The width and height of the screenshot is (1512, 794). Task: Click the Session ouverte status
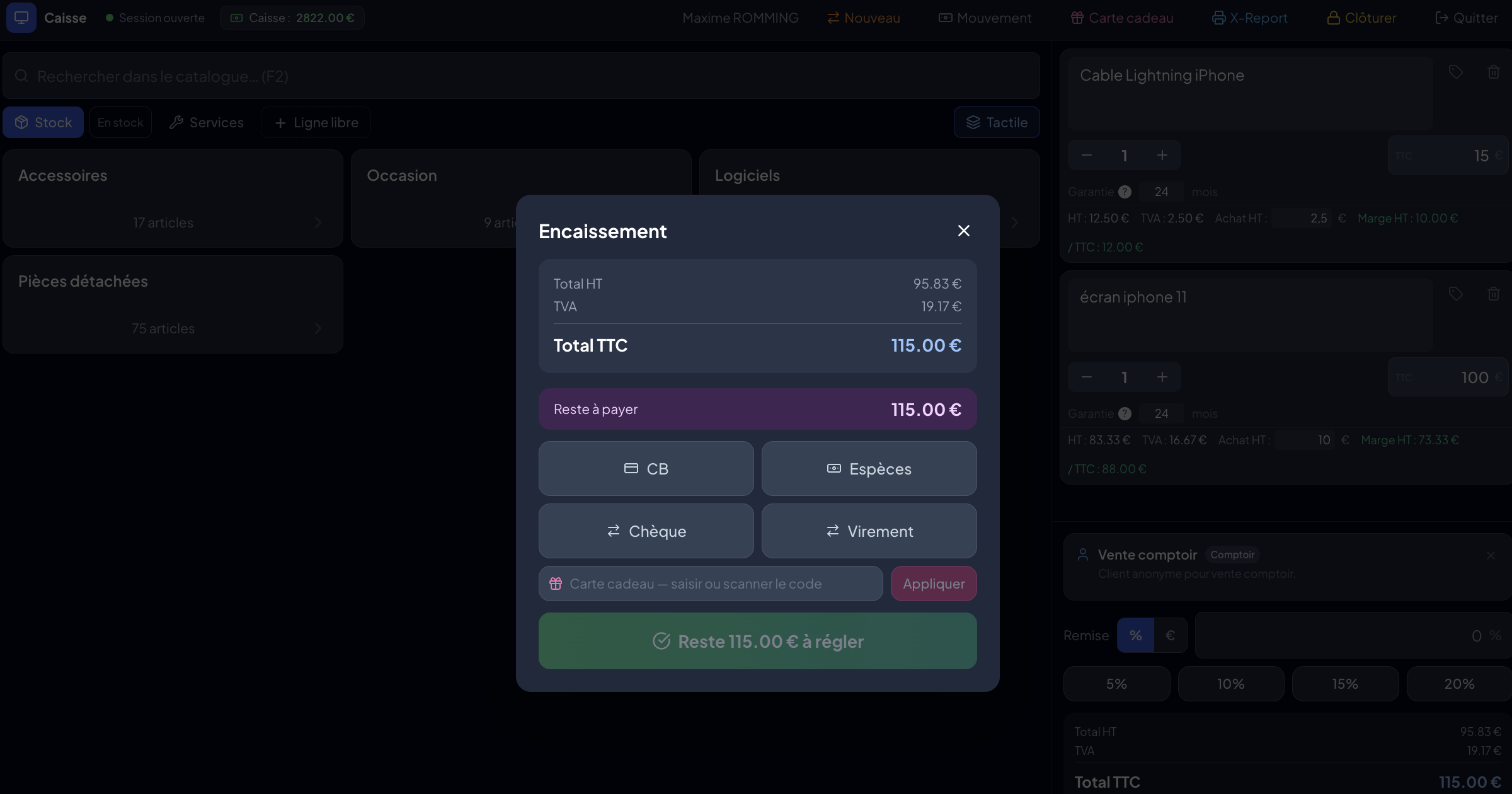155,18
